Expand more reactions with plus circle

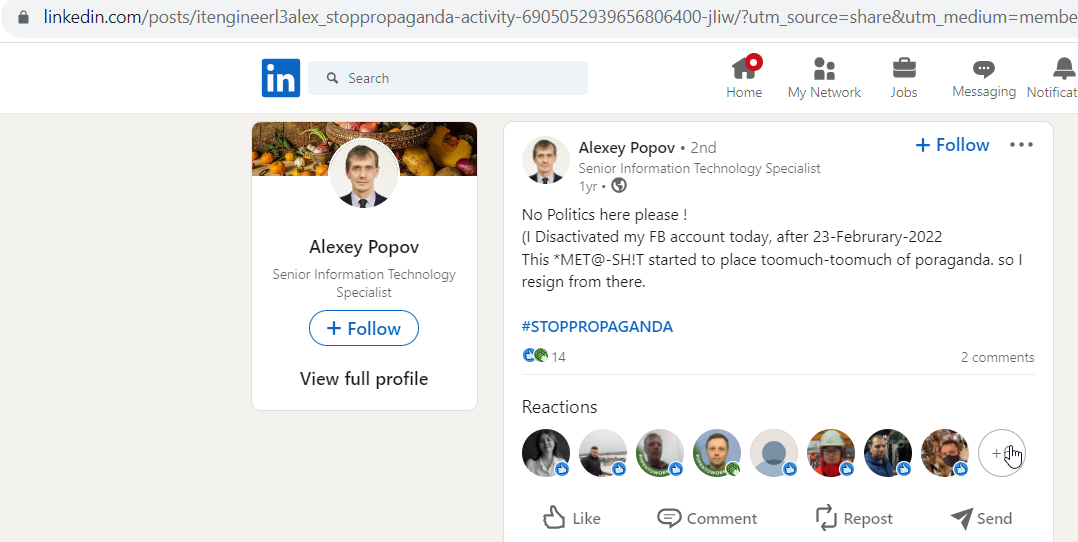(1002, 453)
